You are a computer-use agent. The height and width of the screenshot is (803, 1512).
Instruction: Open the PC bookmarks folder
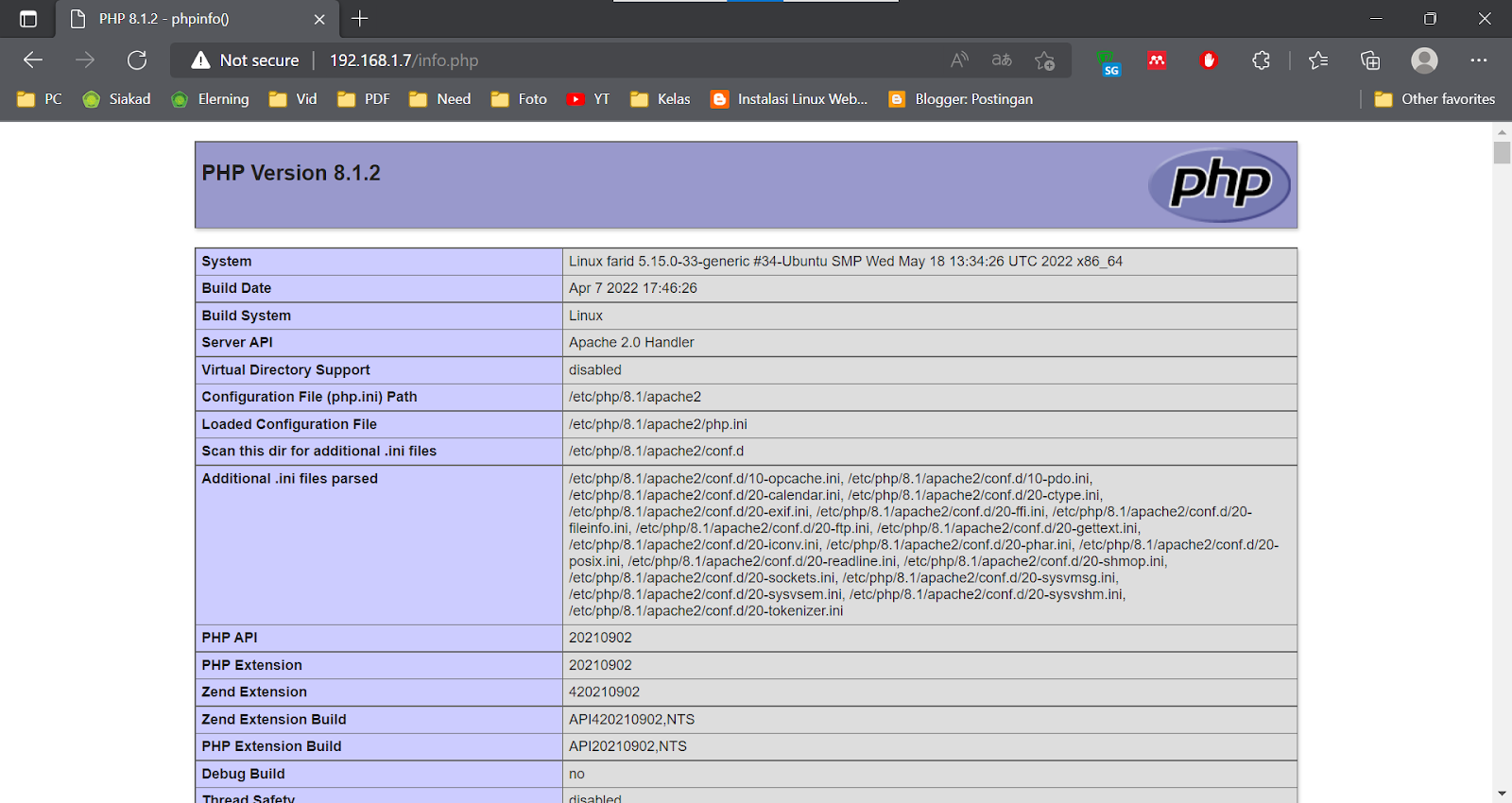pyautogui.click(x=40, y=99)
